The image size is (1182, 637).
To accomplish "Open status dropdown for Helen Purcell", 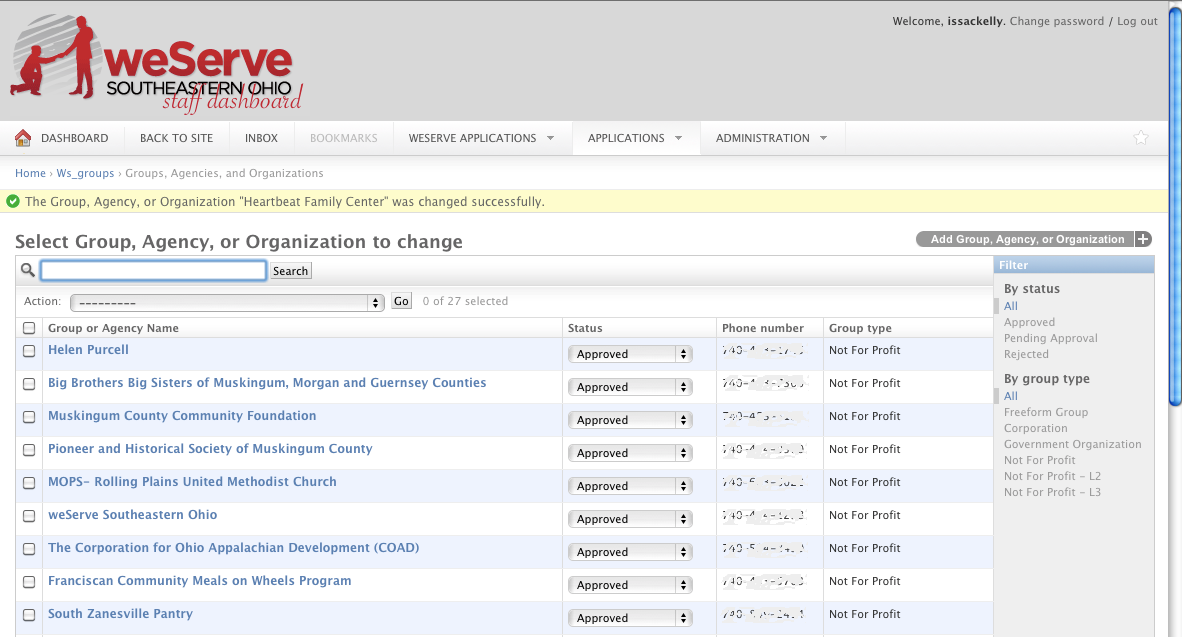I will (x=630, y=354).
